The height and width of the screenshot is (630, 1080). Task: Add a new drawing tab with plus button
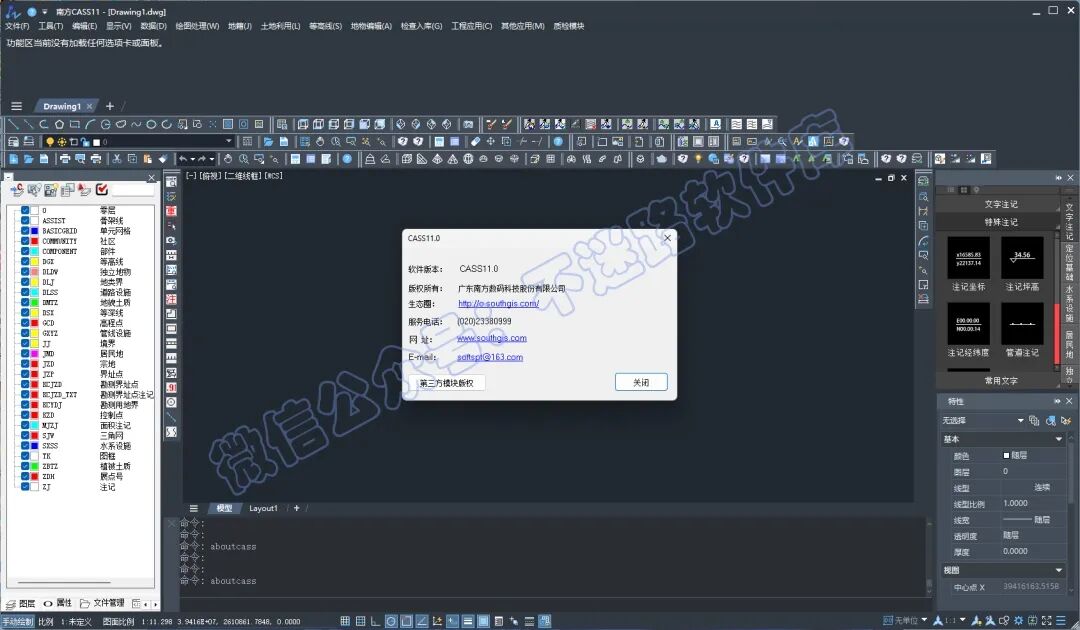pyautogui.click(x=110, y=106)
